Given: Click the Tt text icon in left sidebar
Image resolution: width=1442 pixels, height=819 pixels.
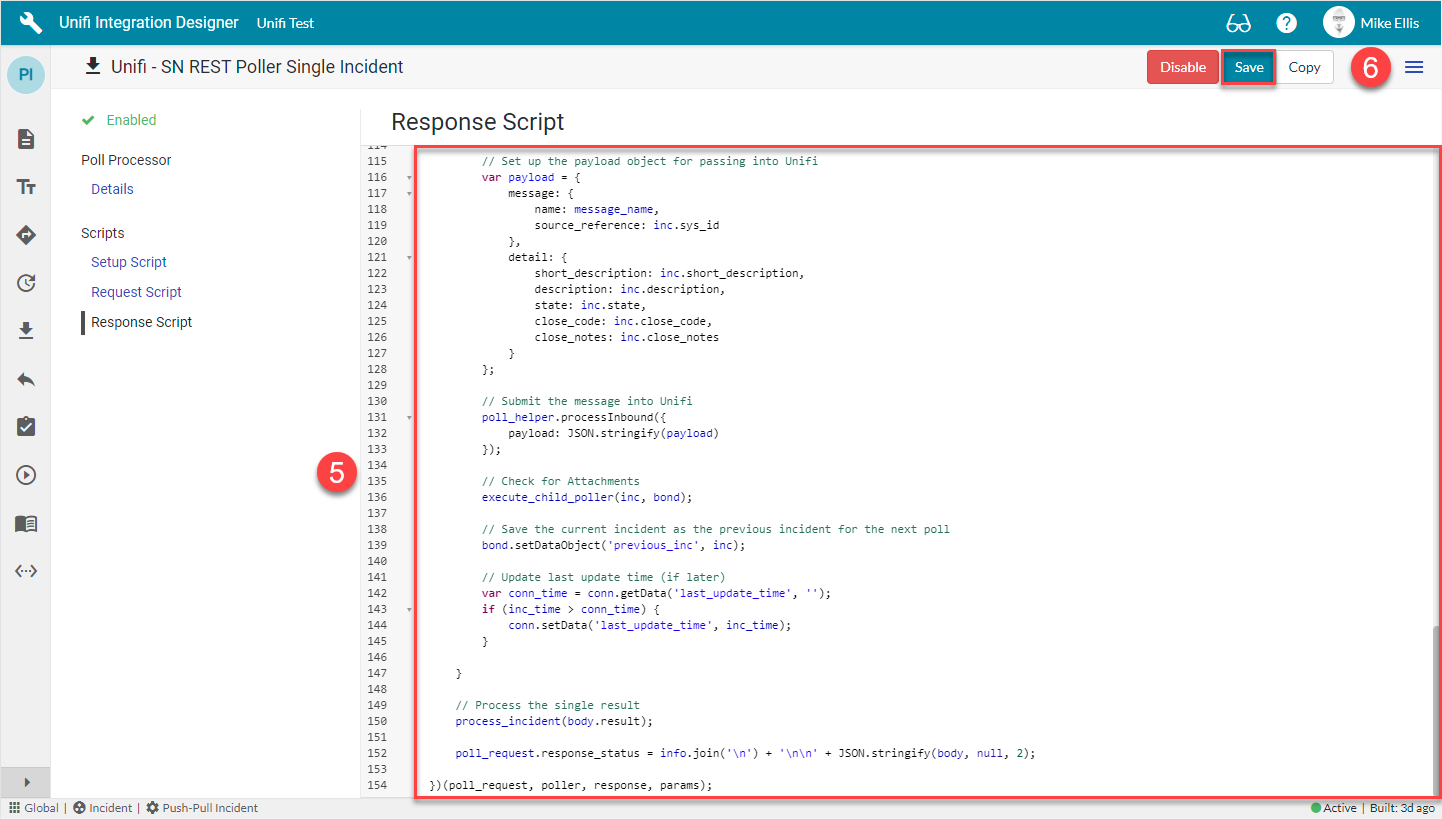Looking at the screenshot, I should (25, 187).
